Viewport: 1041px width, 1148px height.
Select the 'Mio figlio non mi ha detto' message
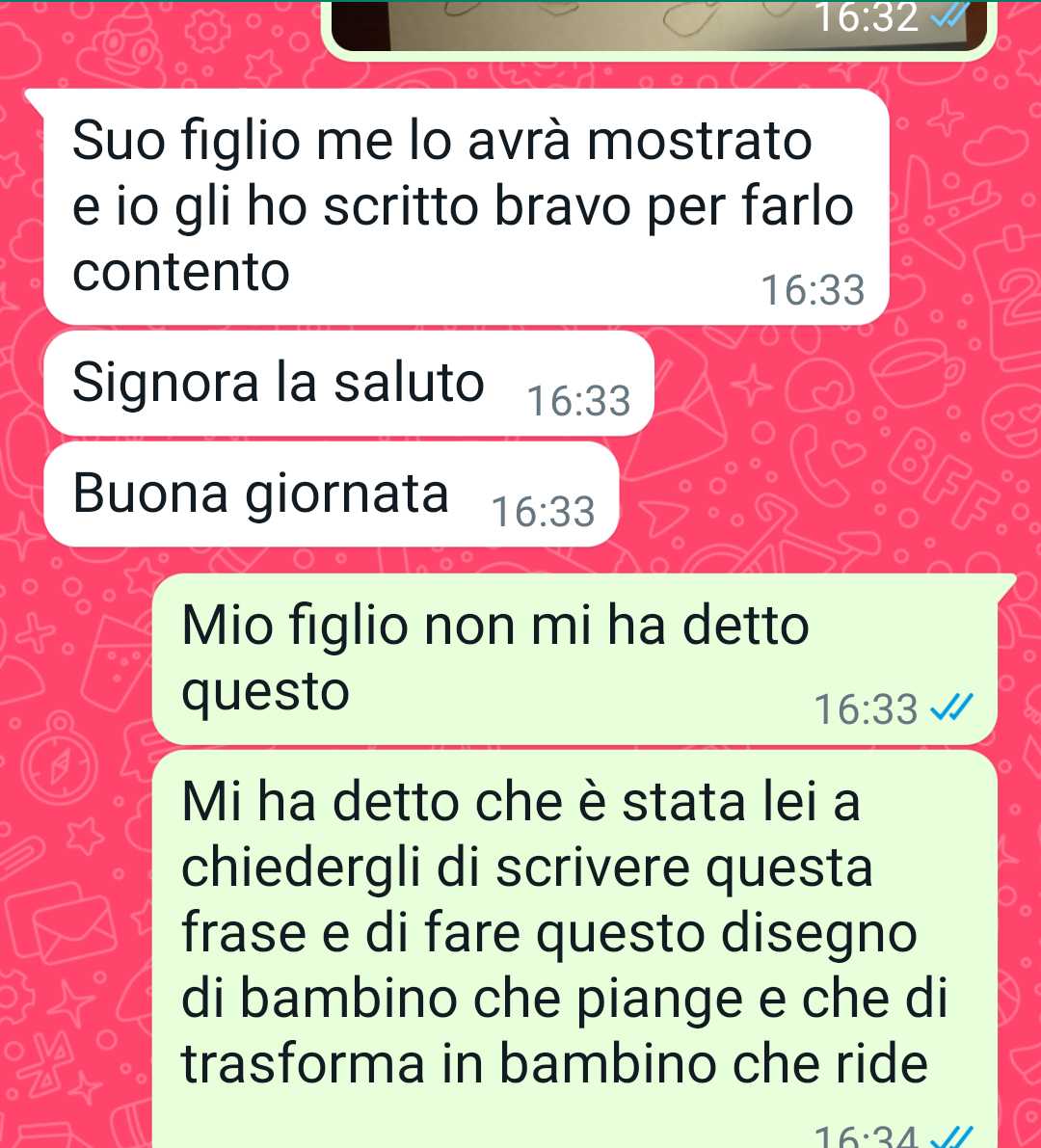click(574, 659)
